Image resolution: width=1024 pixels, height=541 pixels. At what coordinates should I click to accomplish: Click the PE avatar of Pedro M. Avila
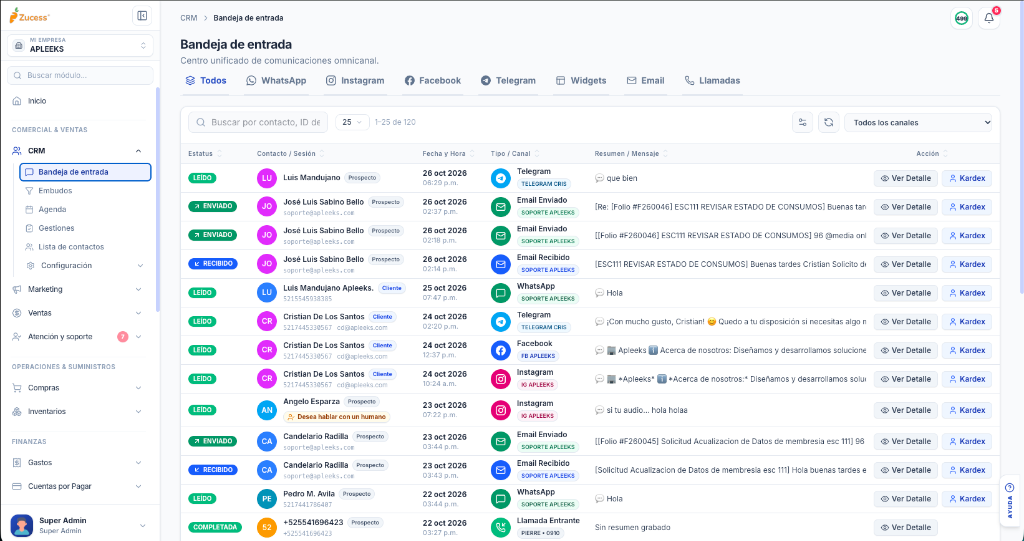pos(267,499)
